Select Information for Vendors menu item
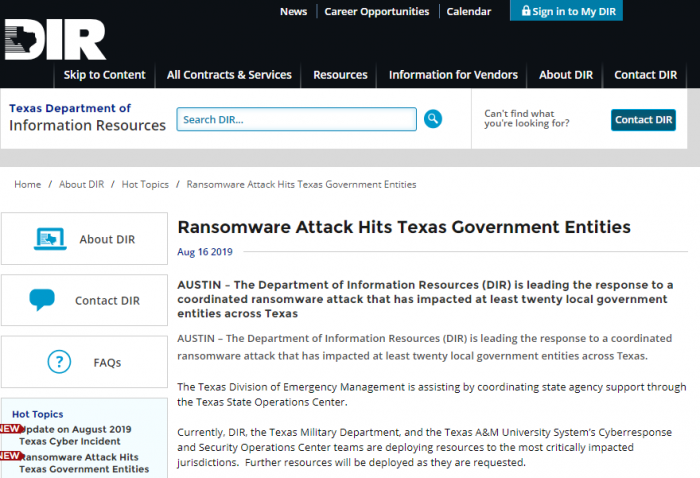The image size is (700, 478). tap(453, 75)
